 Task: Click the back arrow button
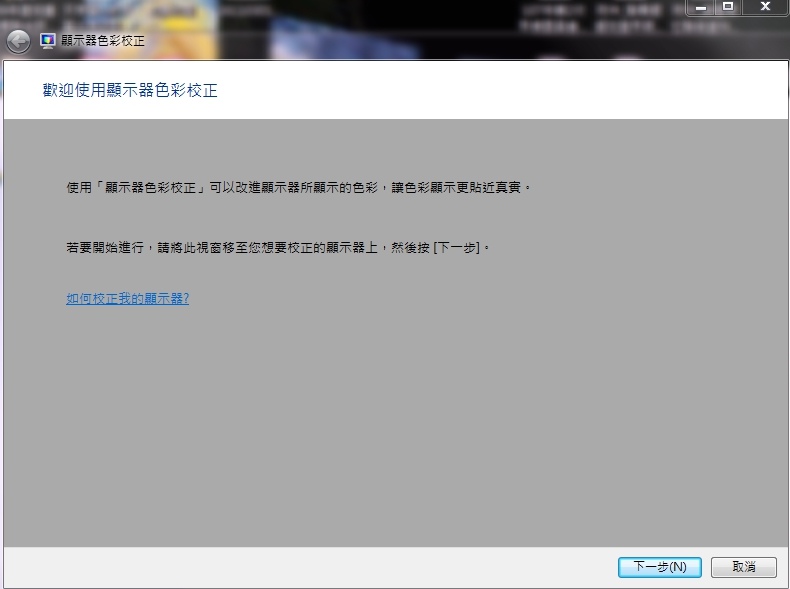click(x=18, y=41)
